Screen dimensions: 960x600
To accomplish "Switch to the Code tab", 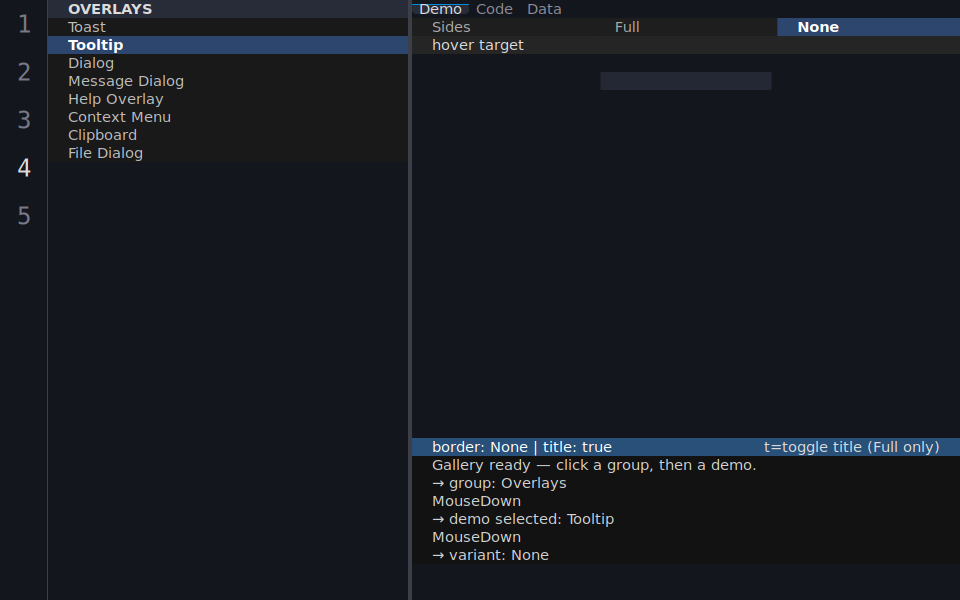I will [x=494, y=9].
